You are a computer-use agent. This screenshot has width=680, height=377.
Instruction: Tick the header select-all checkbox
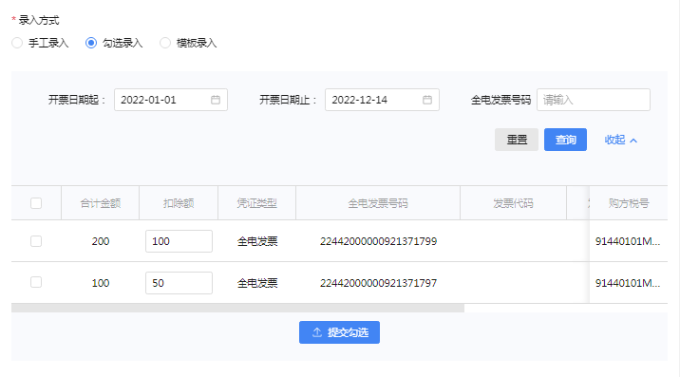pos(36,203)
